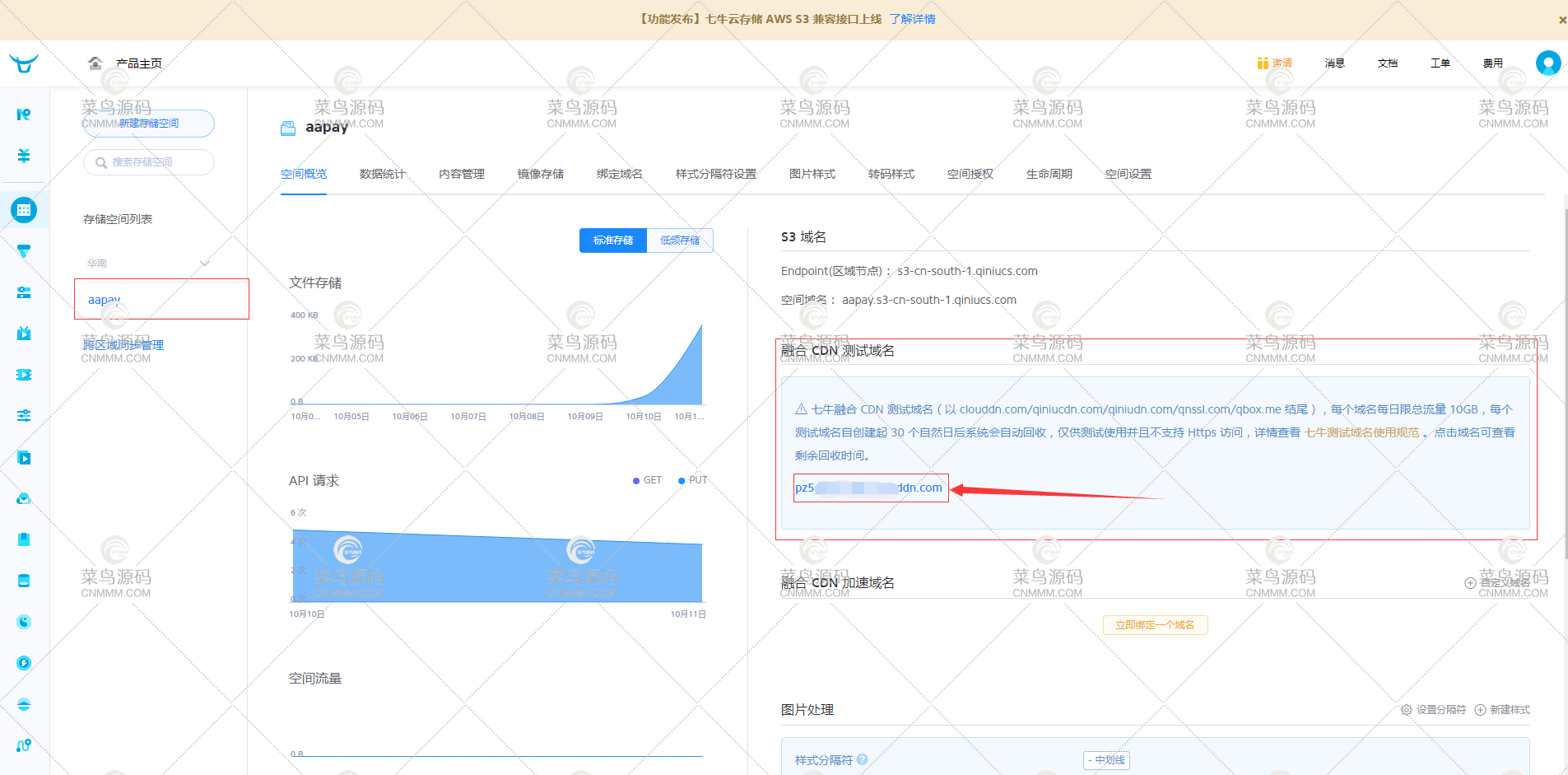The height and width of the screenshot is (775, 1568).
Task: Open 工单 in top bar
Action: click(x=1440, y=63)
